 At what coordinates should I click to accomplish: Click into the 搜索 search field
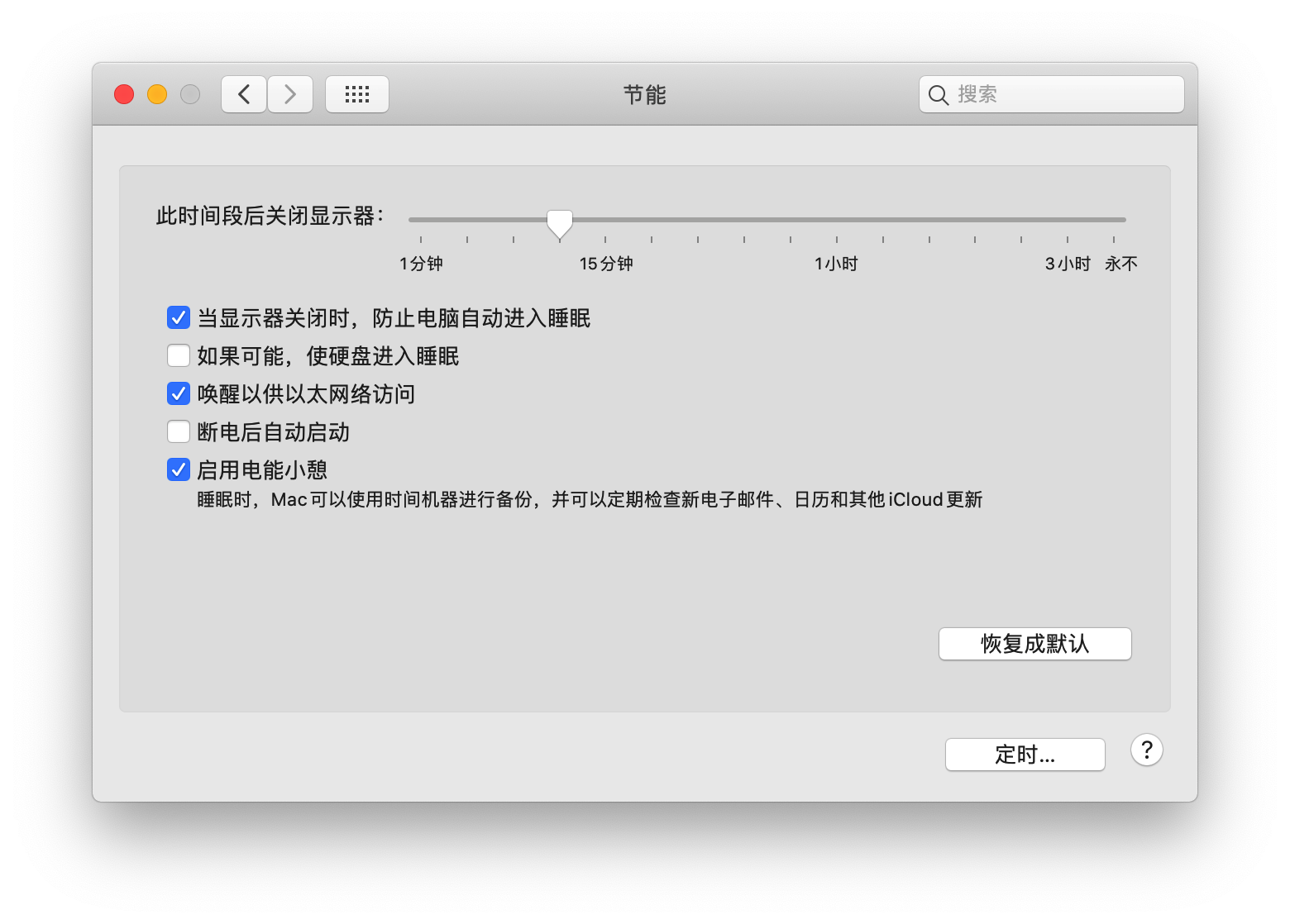pyautogui.click(x=1052, y=94)
